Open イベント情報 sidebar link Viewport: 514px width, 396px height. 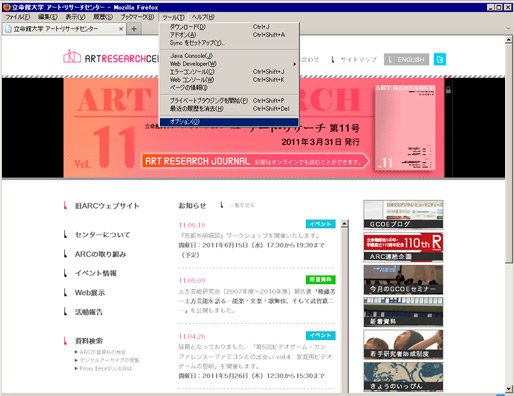(x=96, y=273)
